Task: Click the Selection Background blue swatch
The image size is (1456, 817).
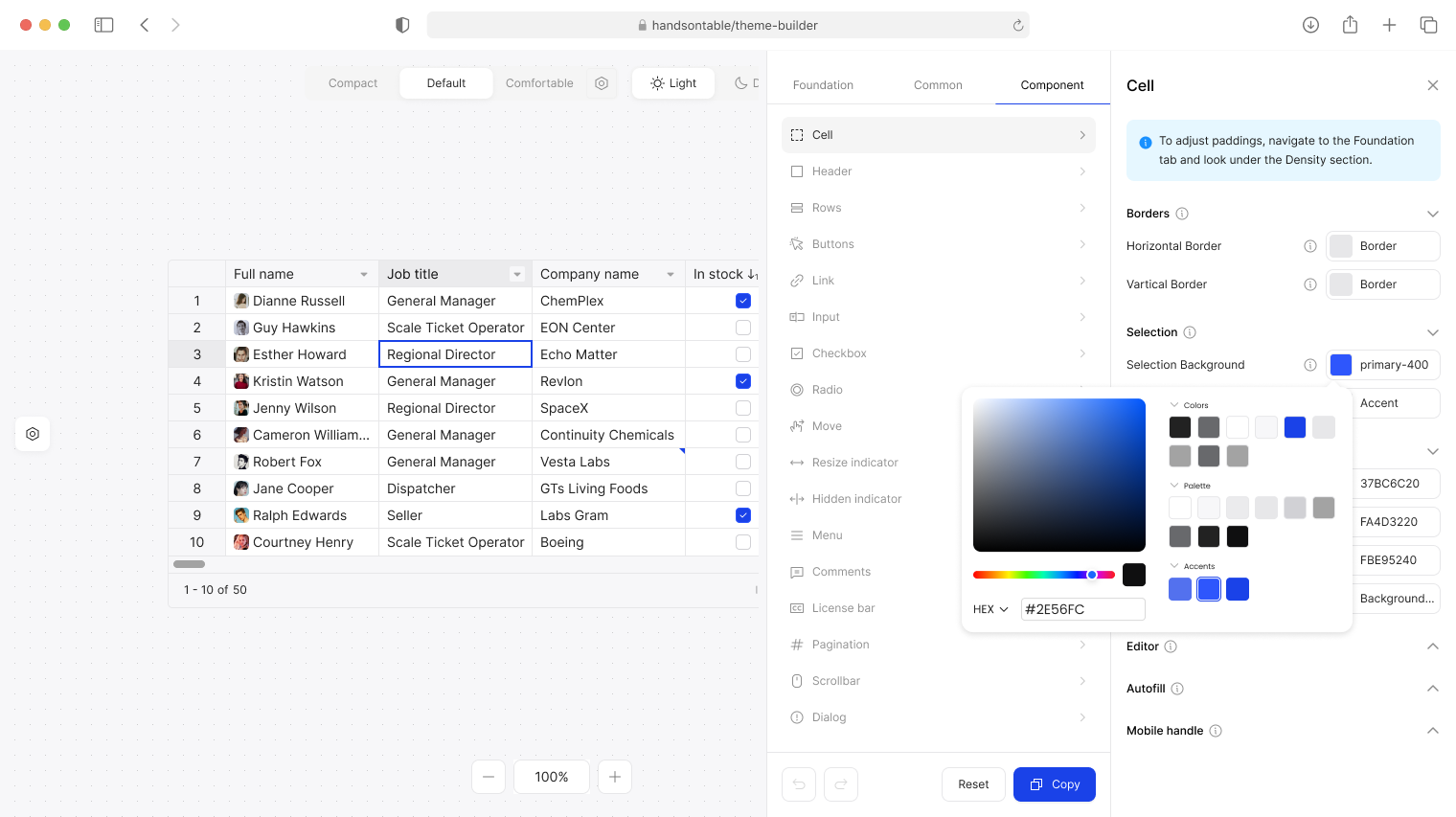Action: click(1341, 365)
